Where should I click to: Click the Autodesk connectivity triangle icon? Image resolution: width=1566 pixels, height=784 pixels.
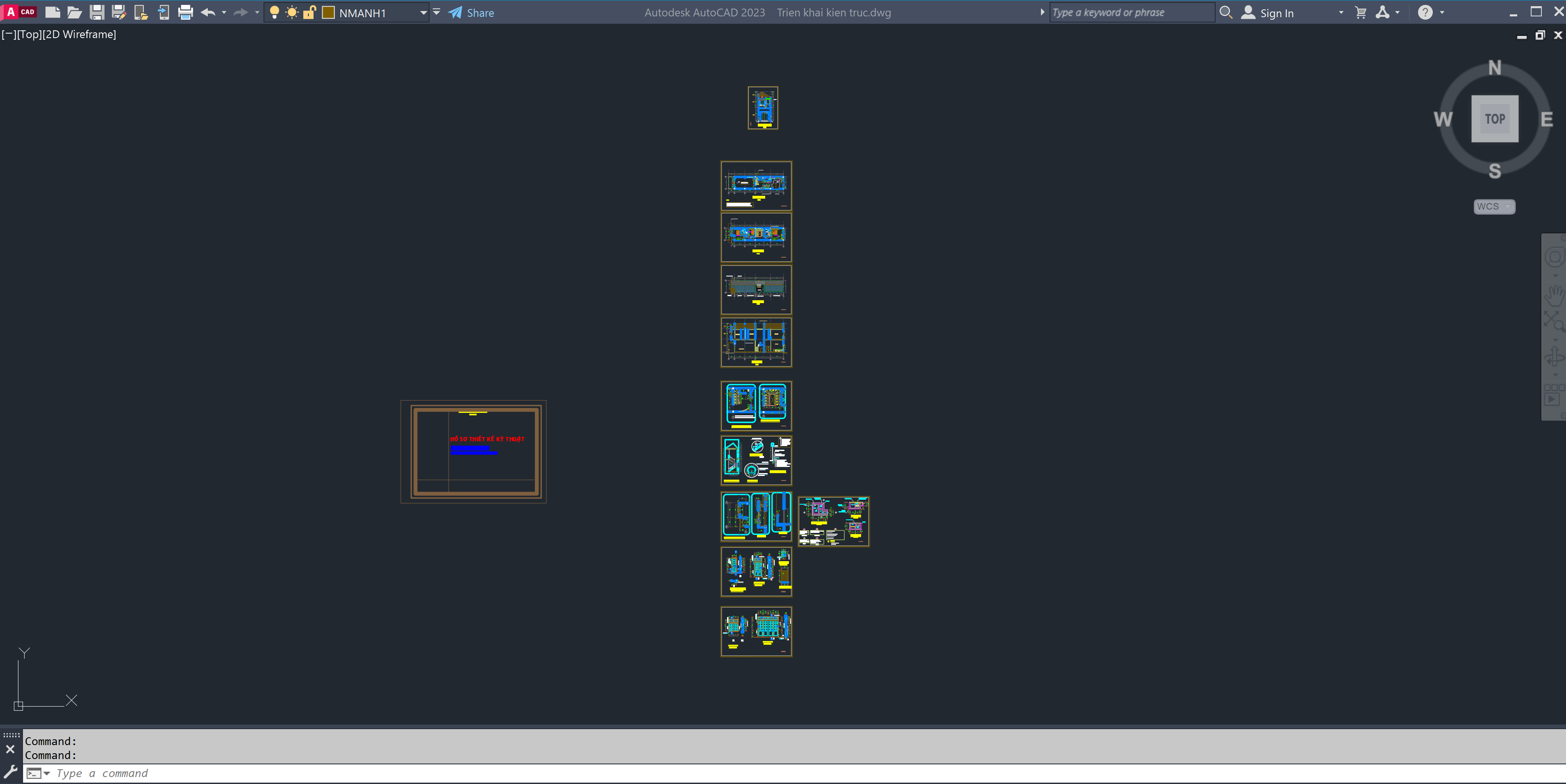tap(1382, 12)
